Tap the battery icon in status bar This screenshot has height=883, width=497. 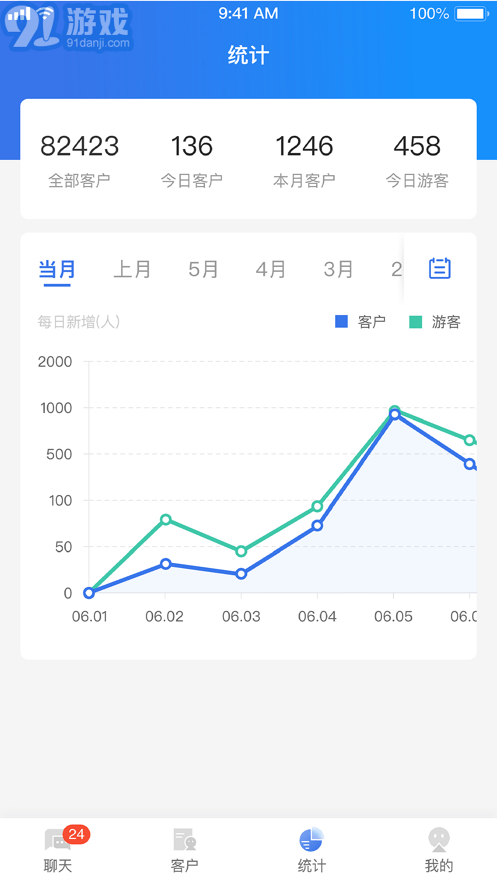(x=472, y=14)
